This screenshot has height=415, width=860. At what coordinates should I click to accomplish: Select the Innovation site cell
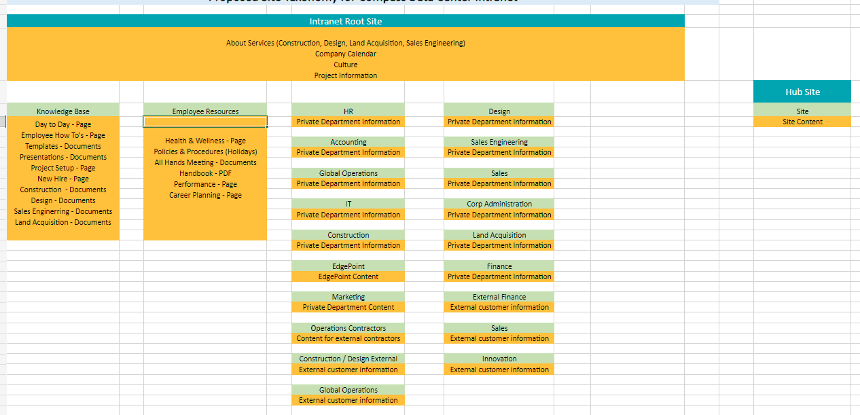499,359
